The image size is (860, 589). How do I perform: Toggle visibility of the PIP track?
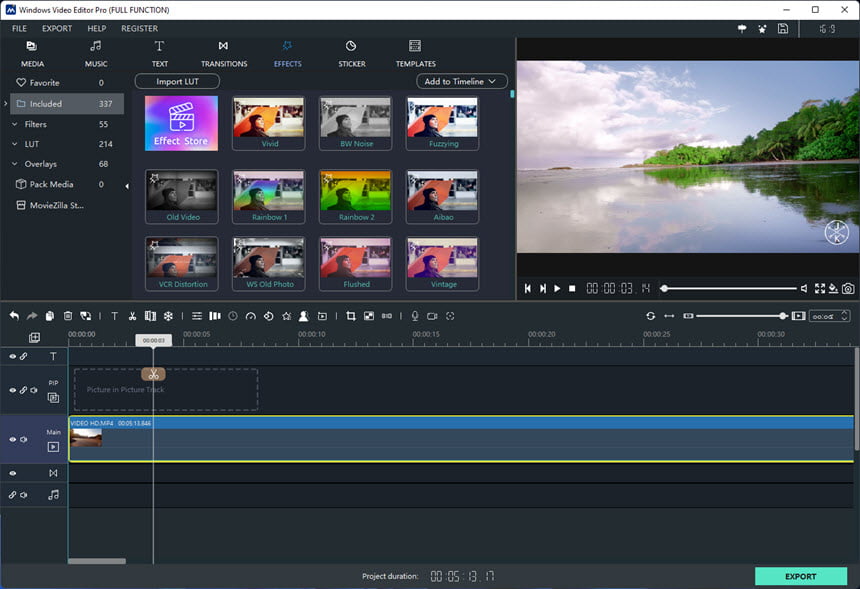(12, 390)
